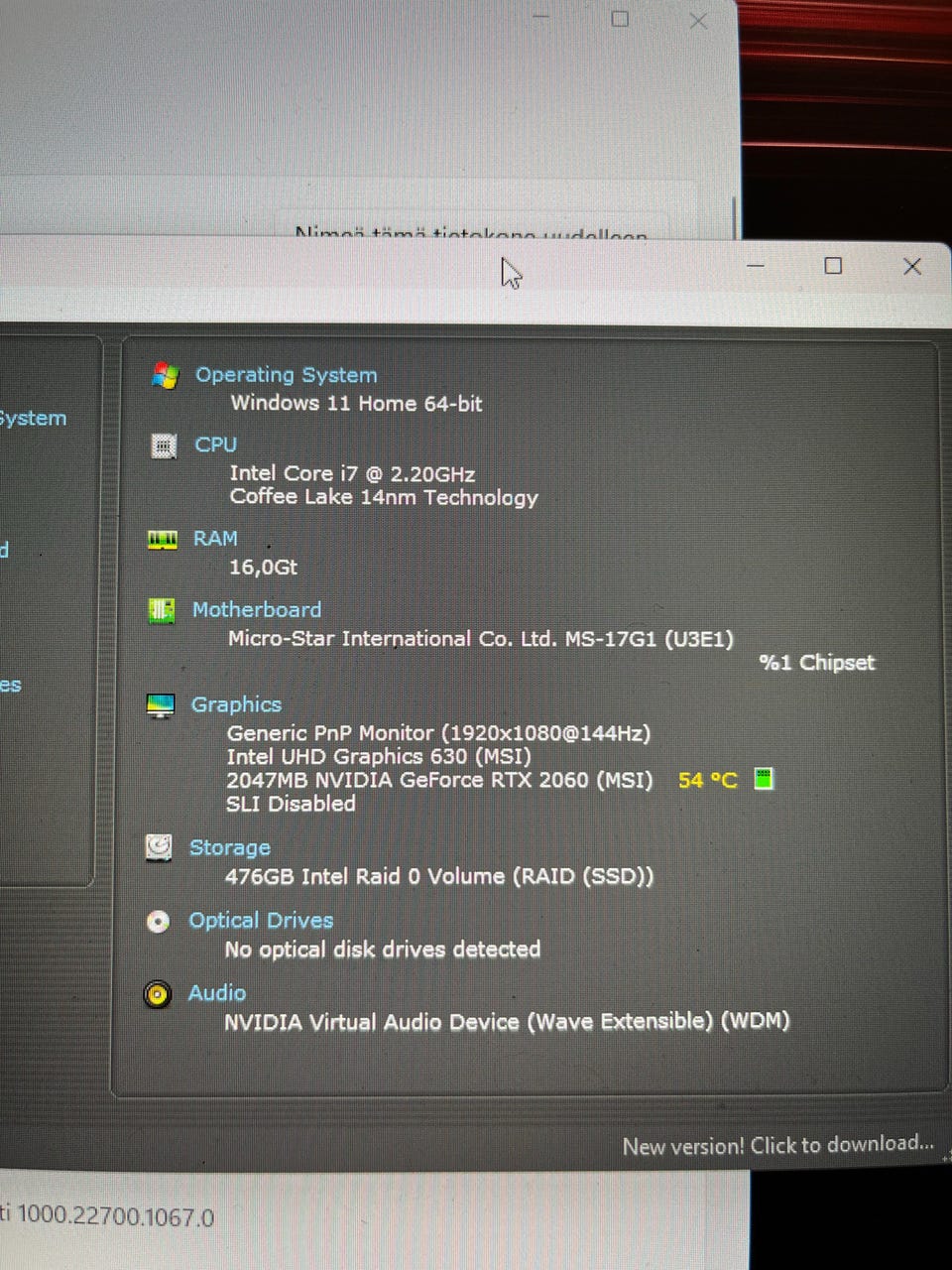Click Micro-Star International MS-17G1 motherboard text

(x=480, y=639)
